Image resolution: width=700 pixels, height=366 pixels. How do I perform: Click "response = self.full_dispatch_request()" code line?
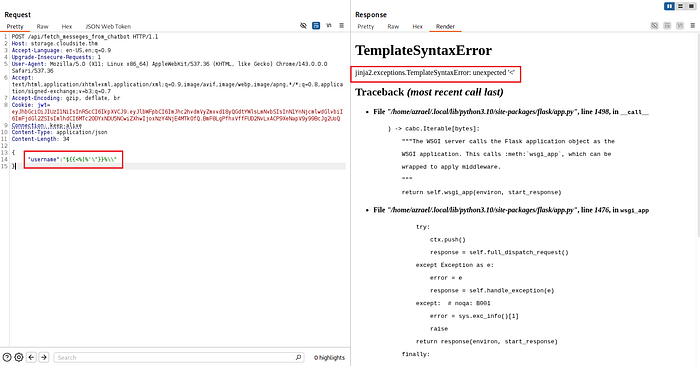(499, 252)
